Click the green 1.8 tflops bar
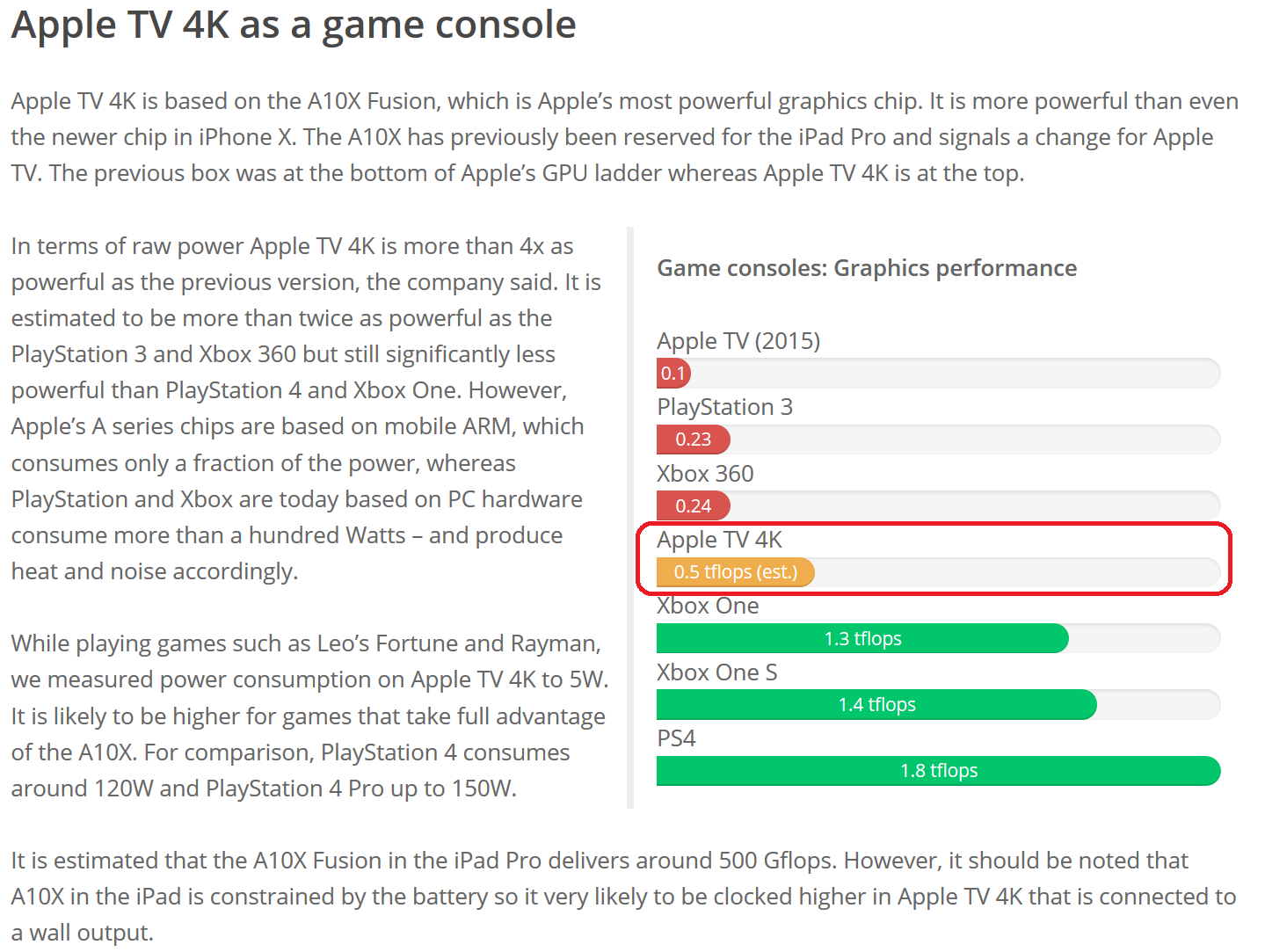This screenshot has height=952, width=1265. click(x=938, y=771)
